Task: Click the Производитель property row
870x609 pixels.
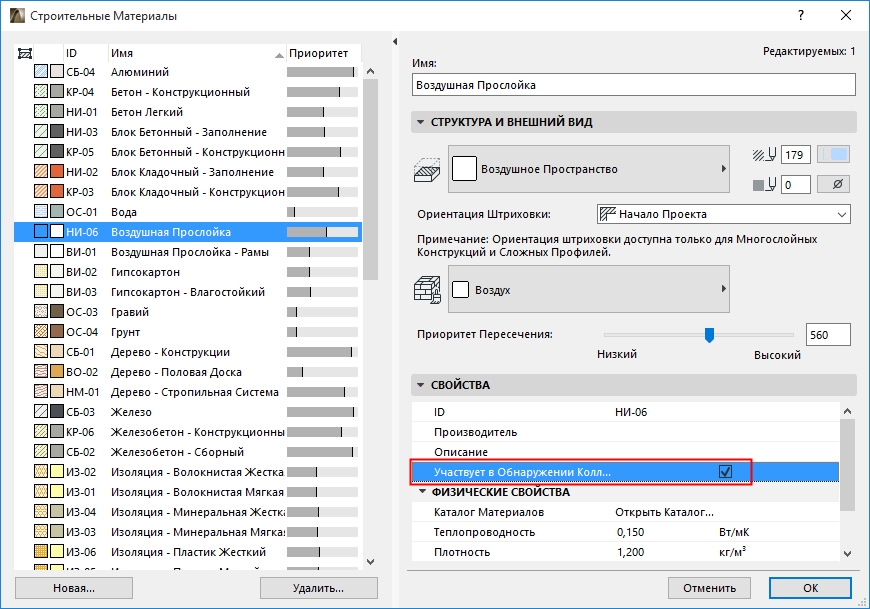Action: coord(625,432)
